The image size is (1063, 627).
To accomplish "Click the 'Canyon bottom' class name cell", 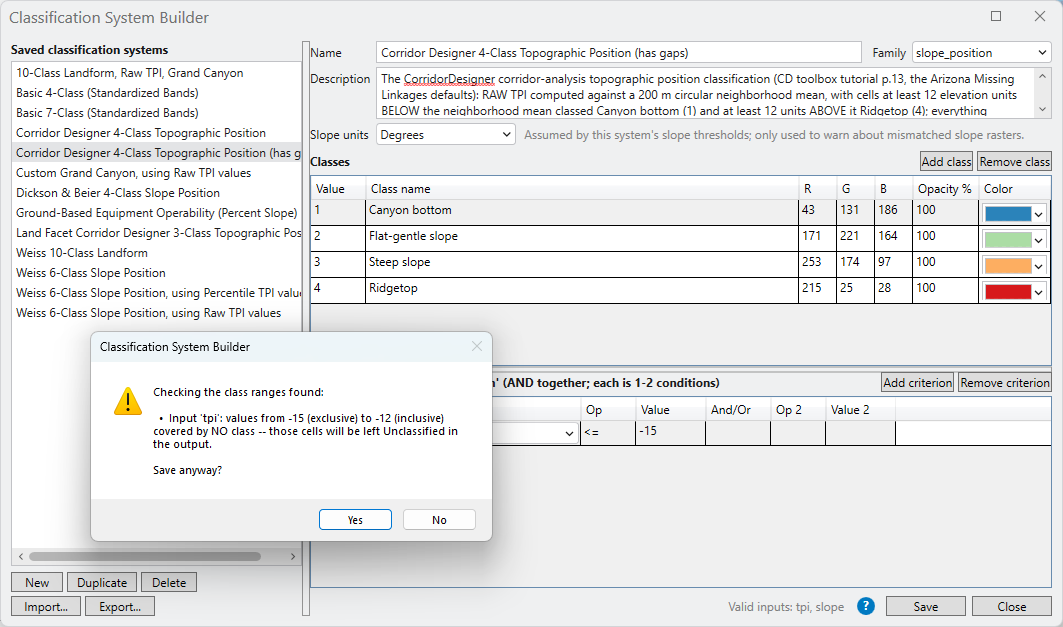I will click(x=582, y=211).
